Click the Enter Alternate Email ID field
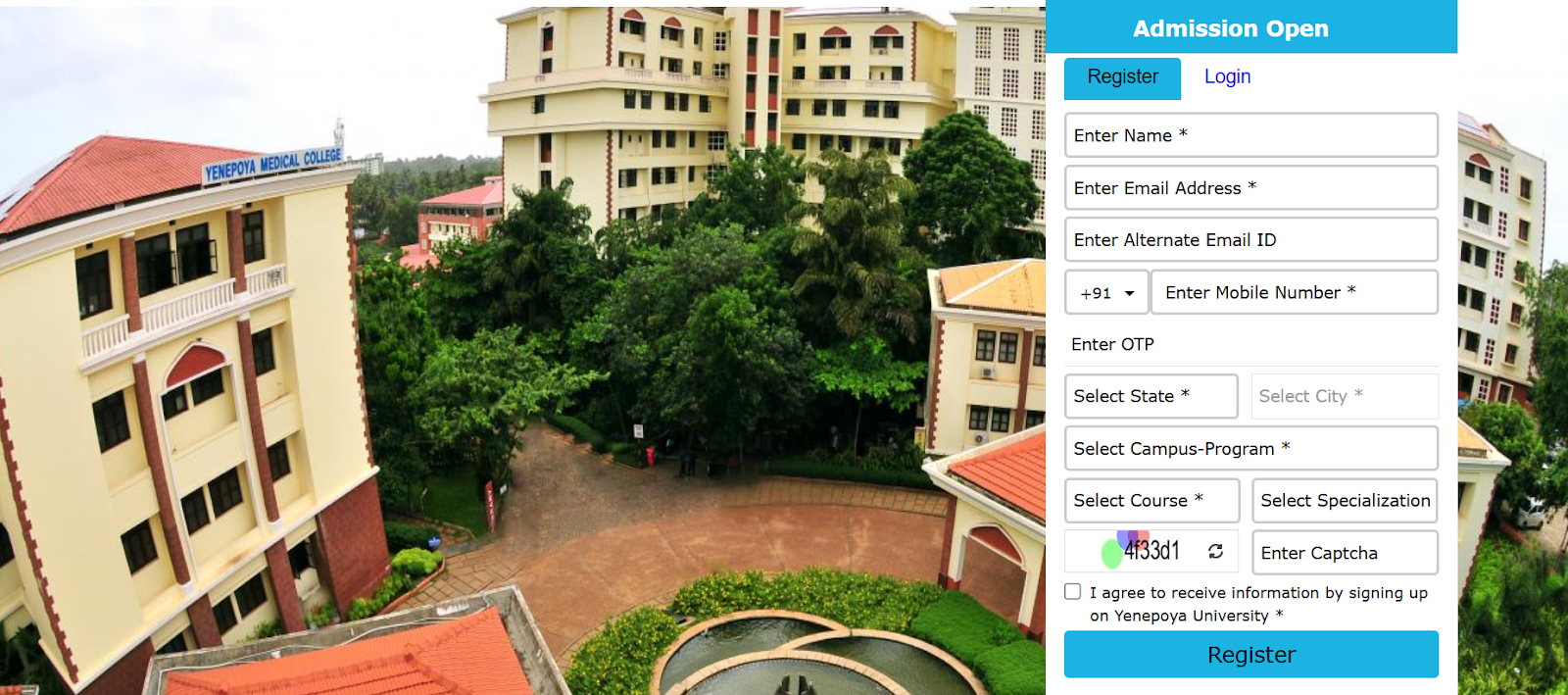 1251,239
